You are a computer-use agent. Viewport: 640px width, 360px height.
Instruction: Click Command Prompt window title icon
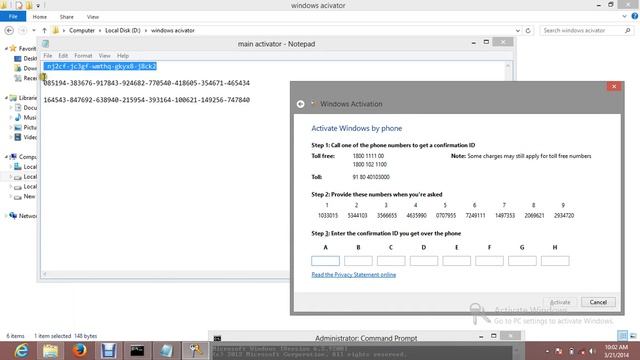point(217,338)
